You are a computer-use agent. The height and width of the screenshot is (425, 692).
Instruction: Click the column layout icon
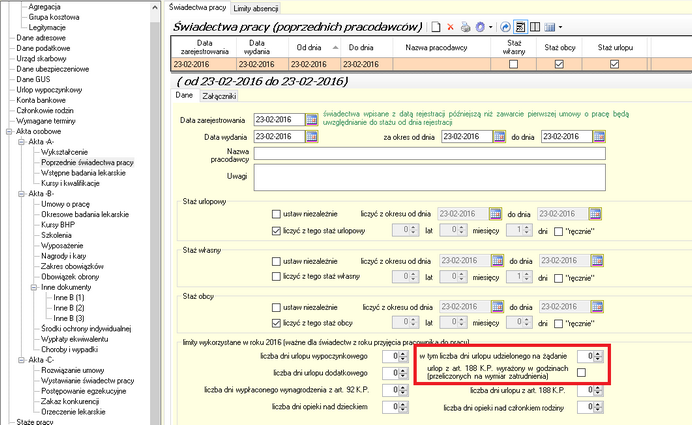pyautogui.click(x=535, y=27)
